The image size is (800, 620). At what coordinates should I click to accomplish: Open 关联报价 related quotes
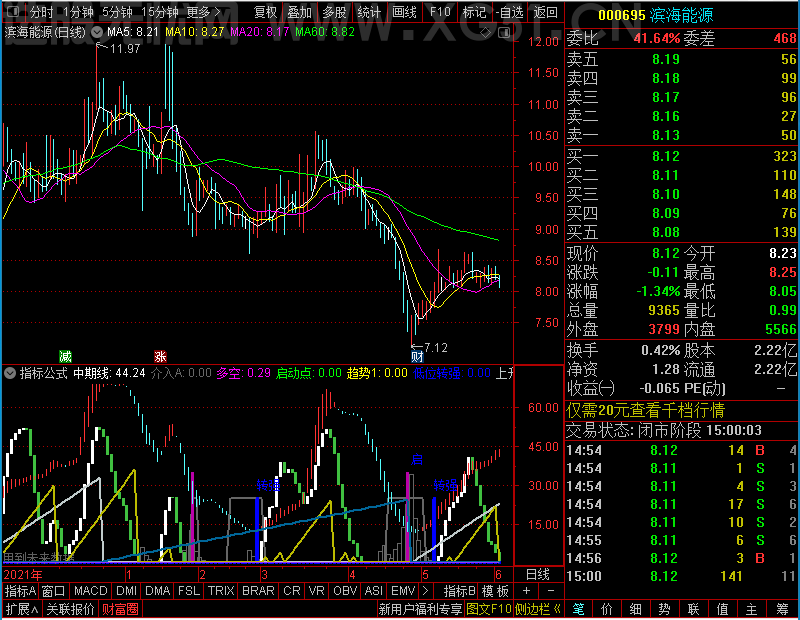click(70, 609)
